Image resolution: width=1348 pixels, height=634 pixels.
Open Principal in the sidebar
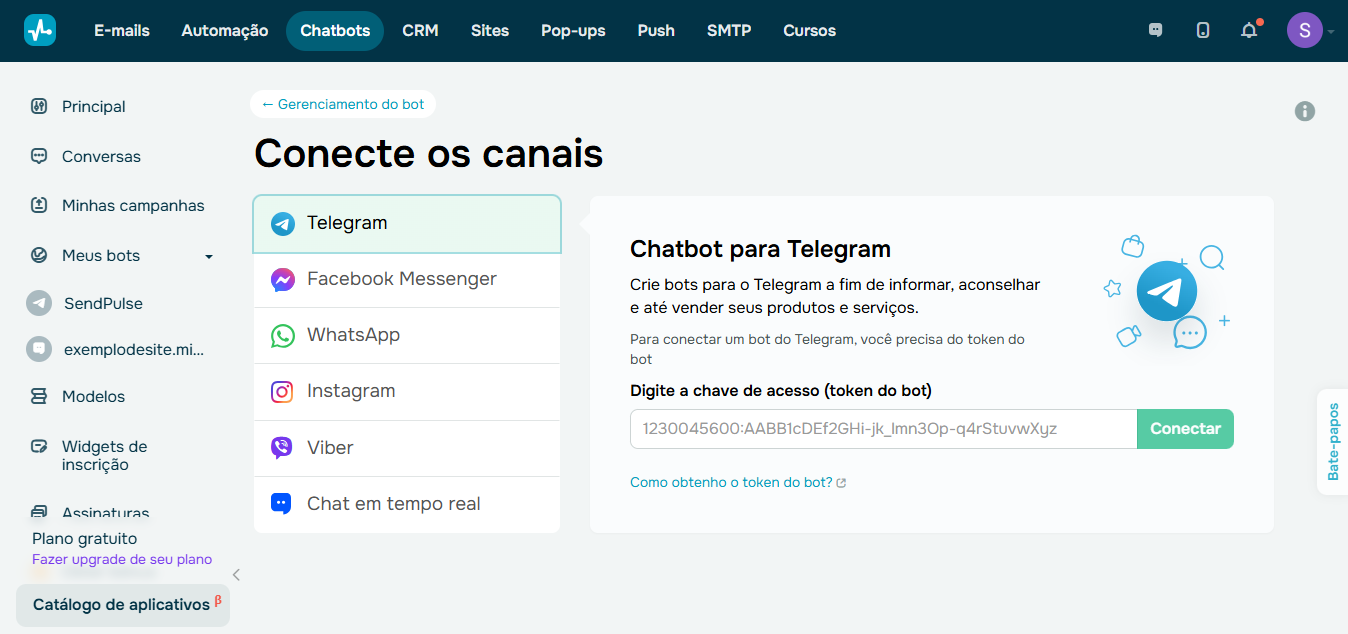[x=94, y=106]
